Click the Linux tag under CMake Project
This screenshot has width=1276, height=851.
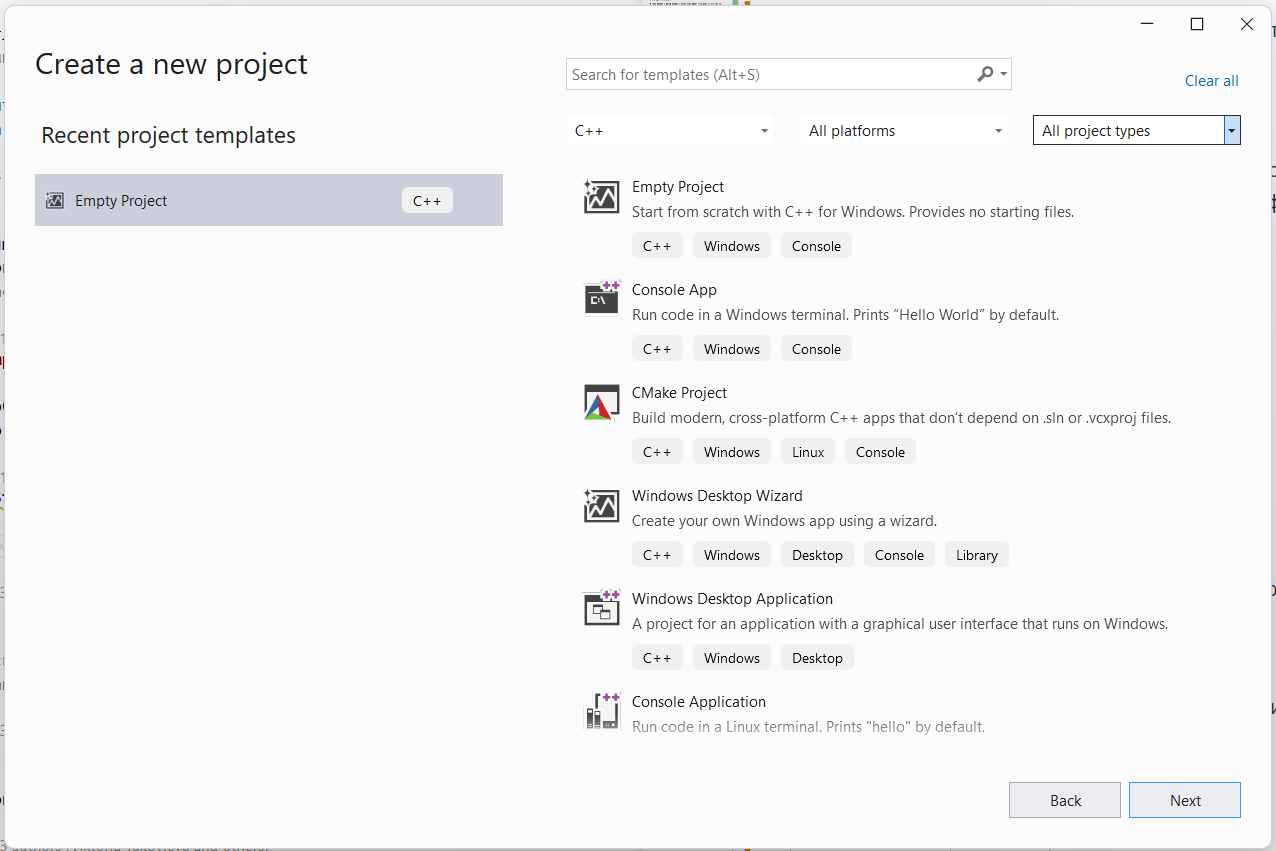pos(807,451)
